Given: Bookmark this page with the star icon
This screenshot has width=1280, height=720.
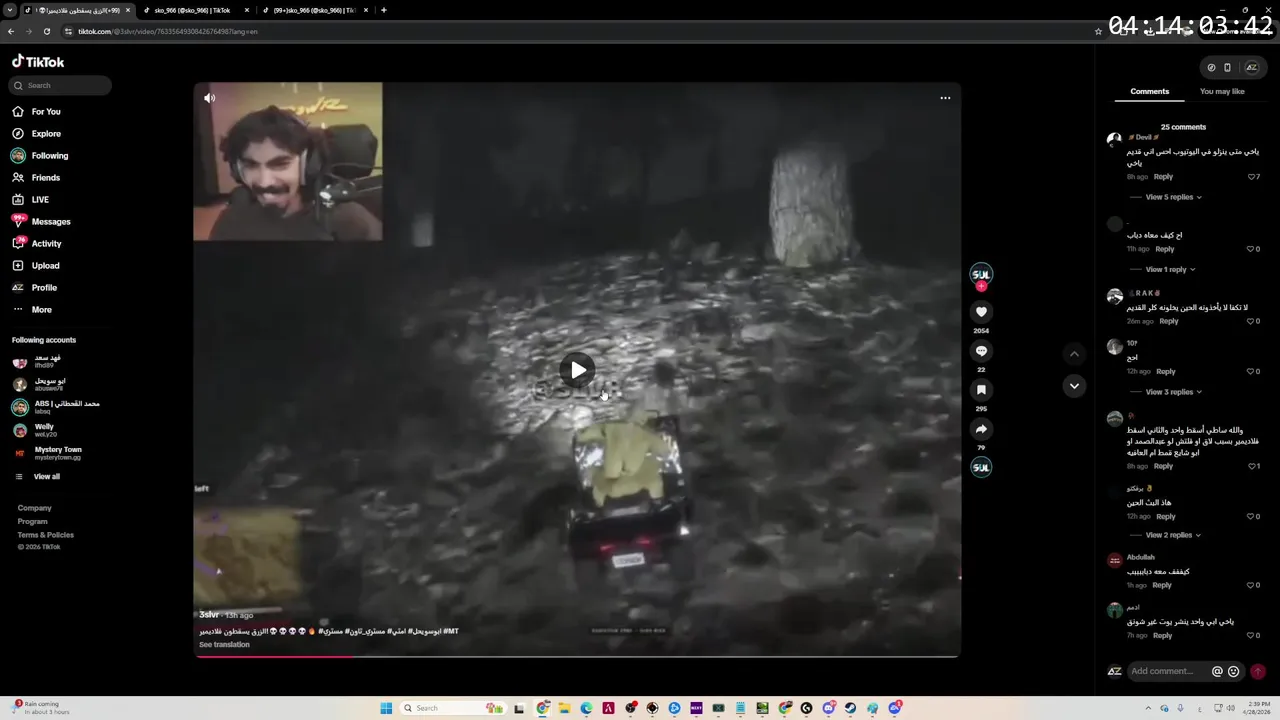Looking at the screenshot, I should 1098,31.
